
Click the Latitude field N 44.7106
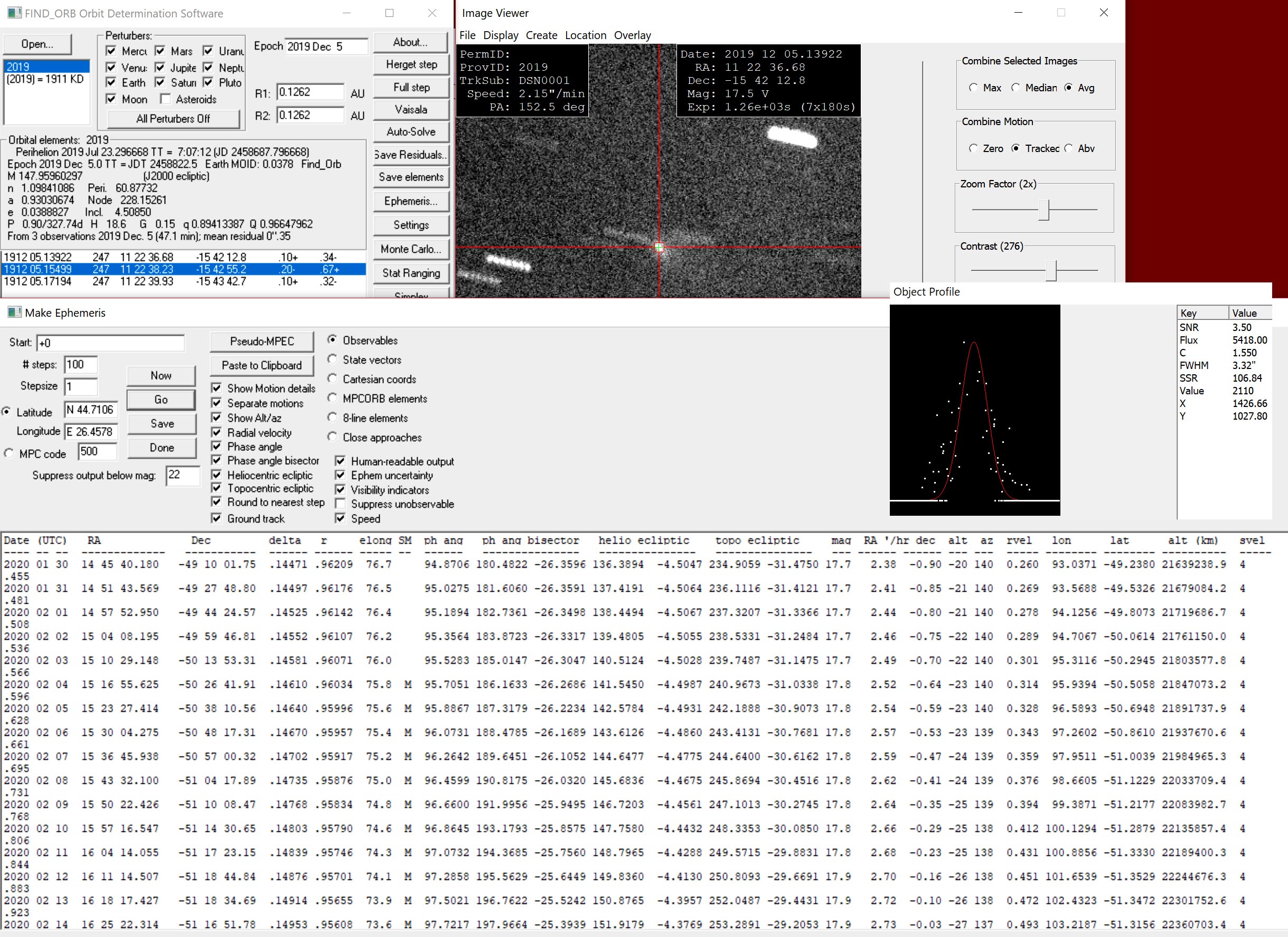click(x=91, y=410)
